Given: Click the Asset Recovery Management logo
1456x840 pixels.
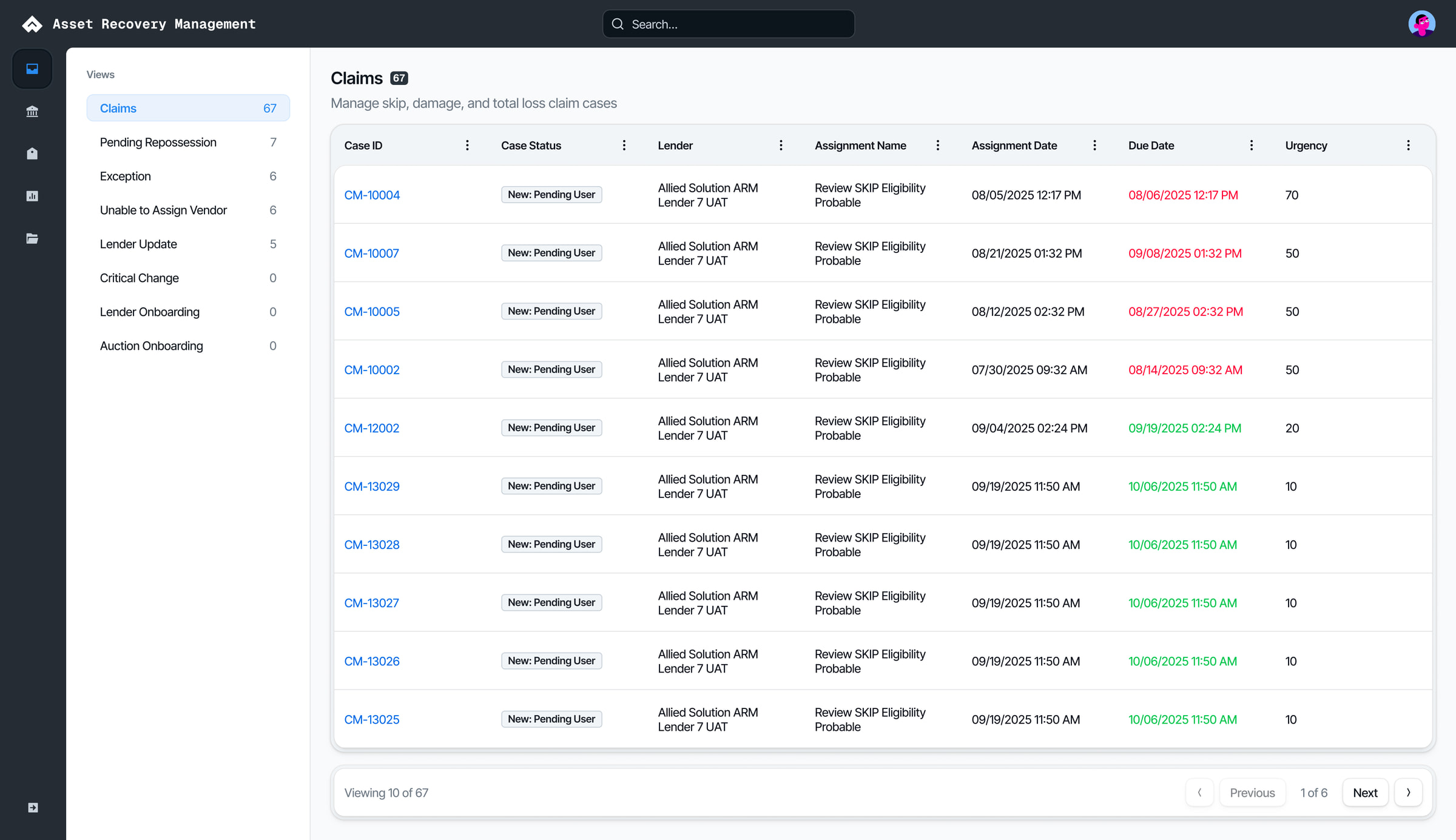Looking at the screenshot, I should coord(32,24).
